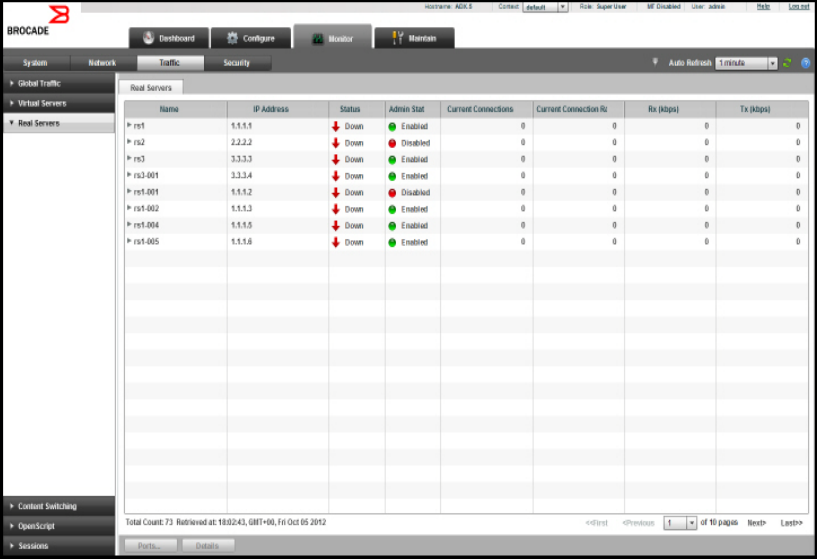Open the Auto Refresh interval dropdown
Image resolution: width=817 pixels, height=559 pixels.
[x=772, y=63]
